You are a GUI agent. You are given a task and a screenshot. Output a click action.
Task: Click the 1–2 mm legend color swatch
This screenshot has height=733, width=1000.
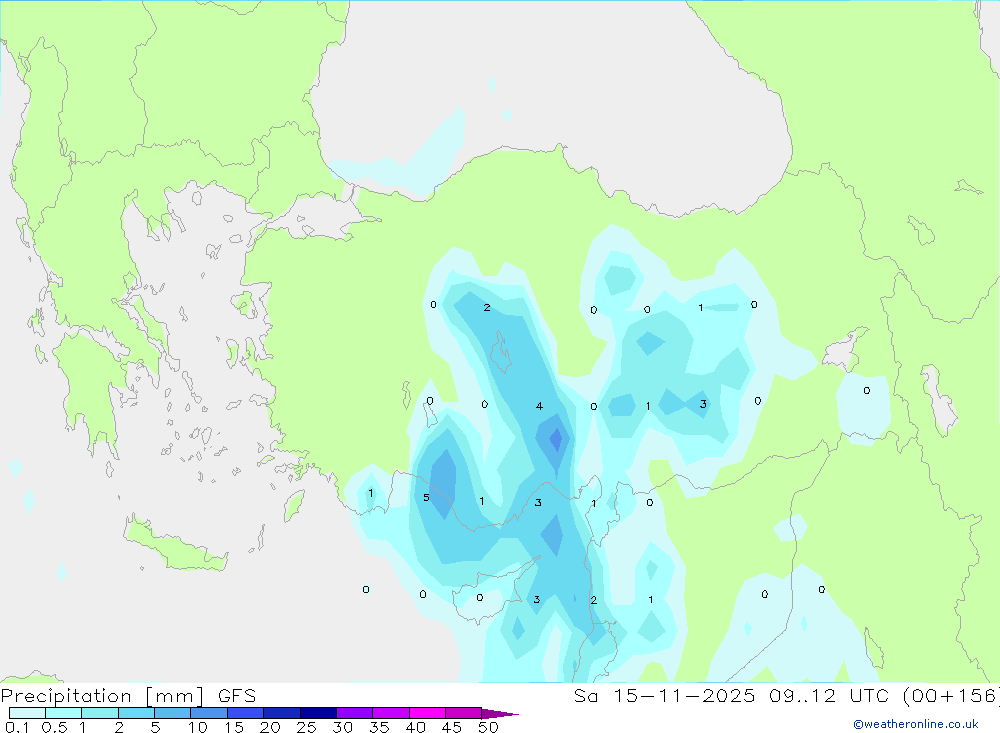(x=99, y=713)
